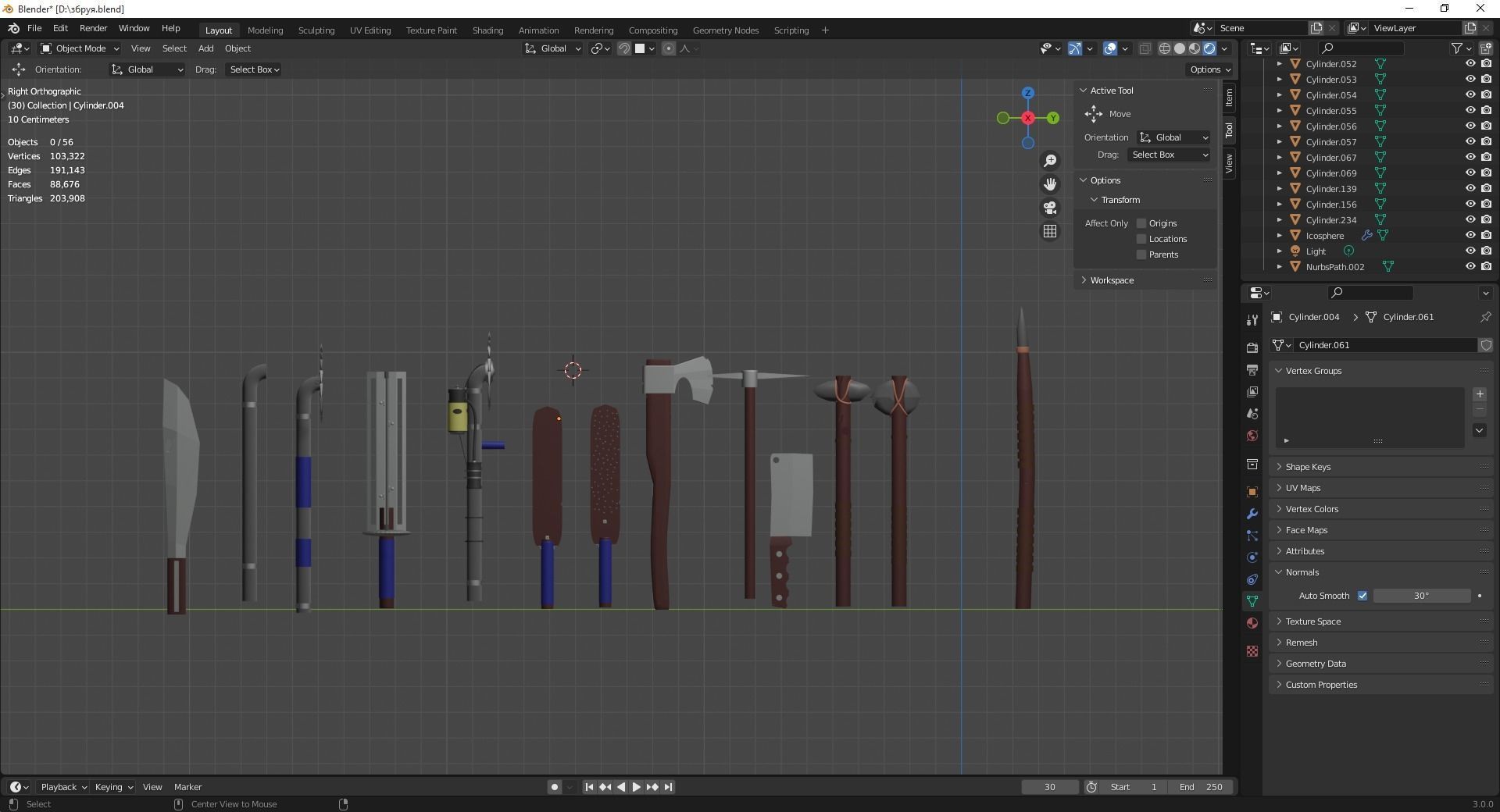The image size is (1500, 812).
Task: Hide Cylinder.052 with its eye icon
Action: [1470, 64]
